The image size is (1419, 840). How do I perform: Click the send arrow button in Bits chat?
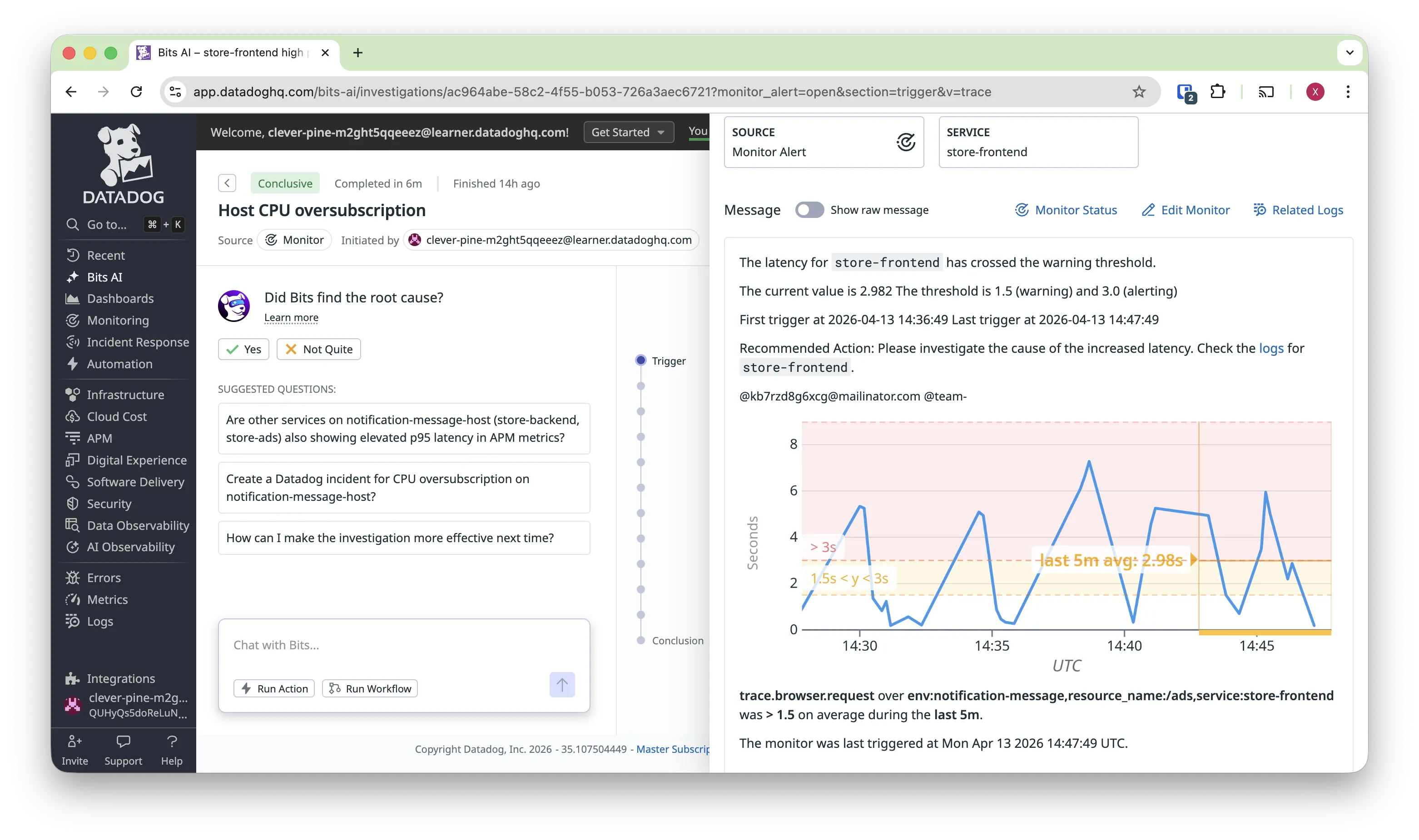tap(562, 685)
